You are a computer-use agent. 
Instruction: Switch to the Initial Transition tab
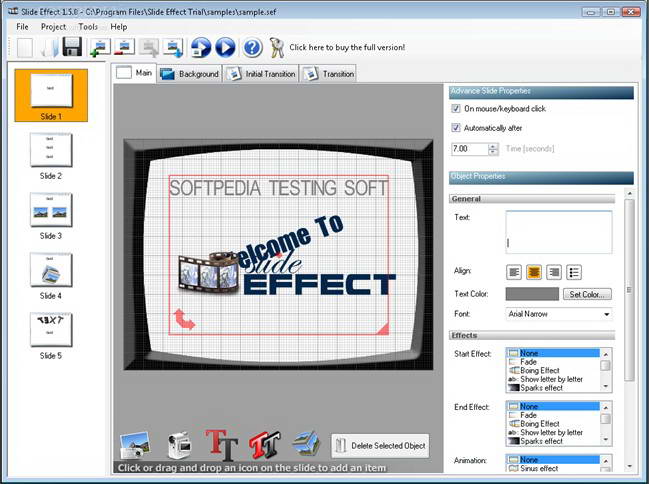click(261, 74)
